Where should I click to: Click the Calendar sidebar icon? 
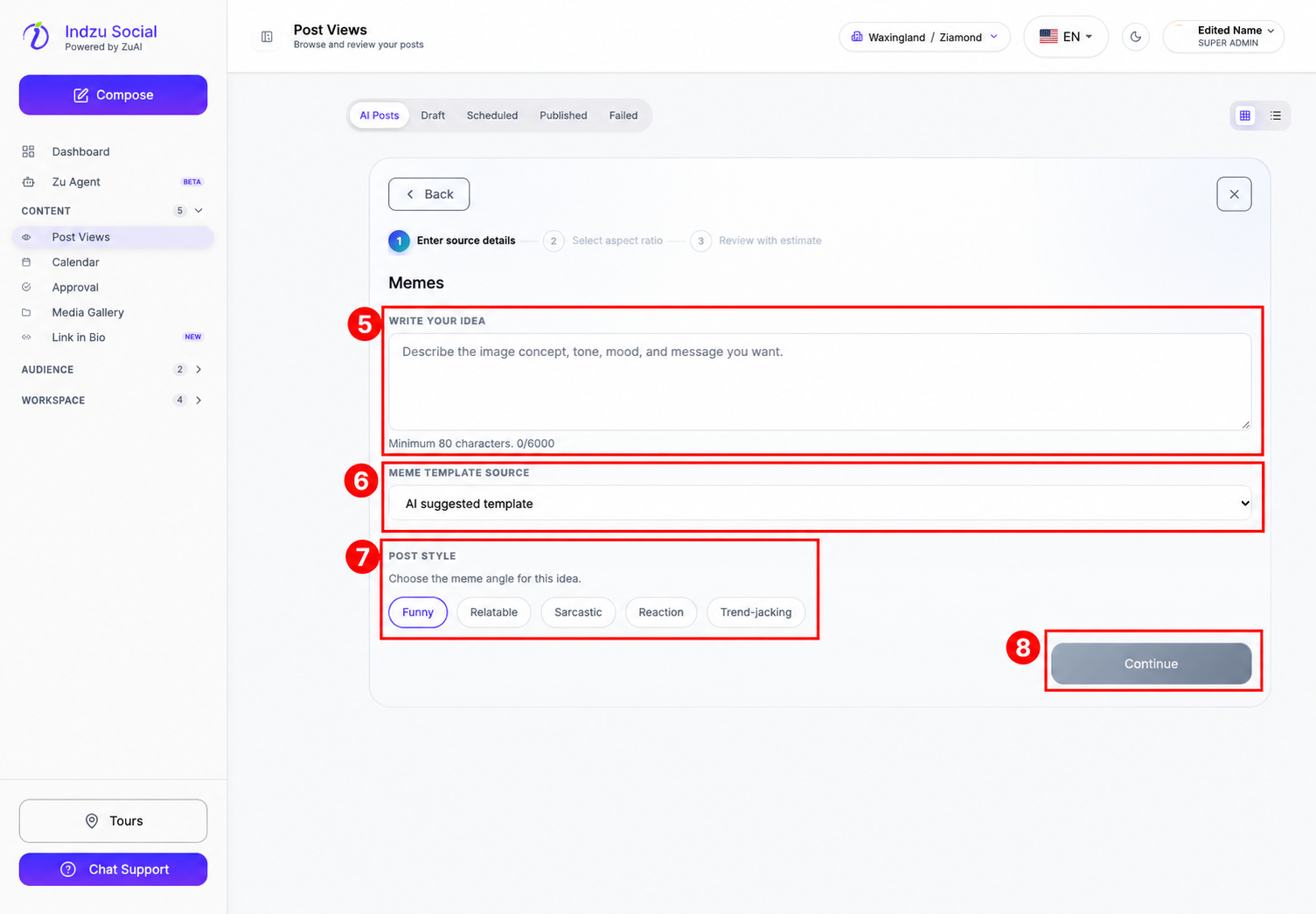(x=26, y=262)
